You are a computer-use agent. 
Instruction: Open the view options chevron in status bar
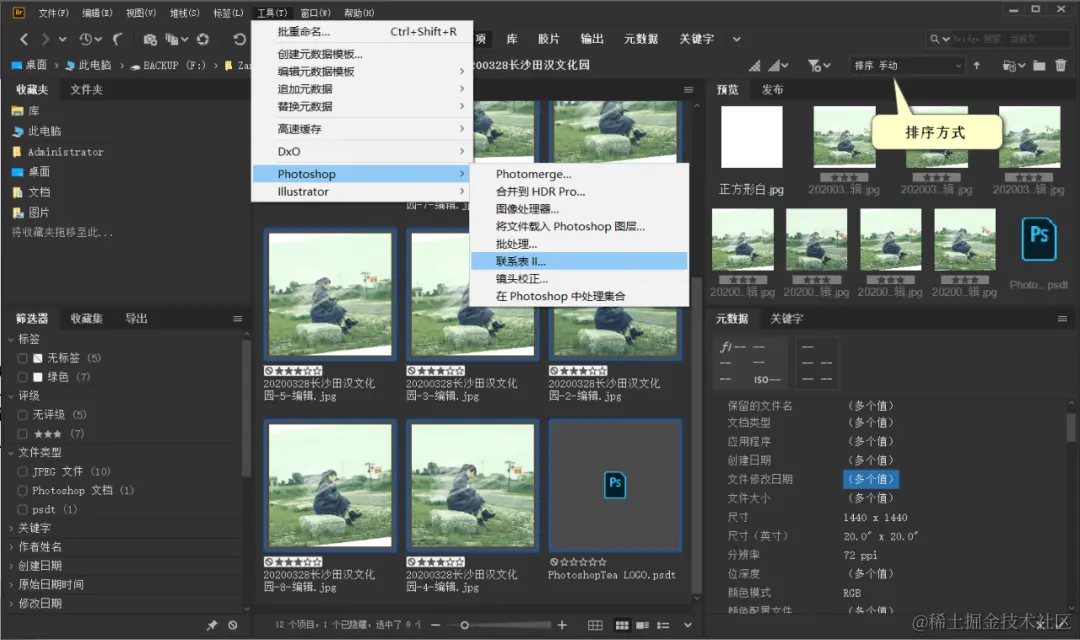[x=687, y=625]
